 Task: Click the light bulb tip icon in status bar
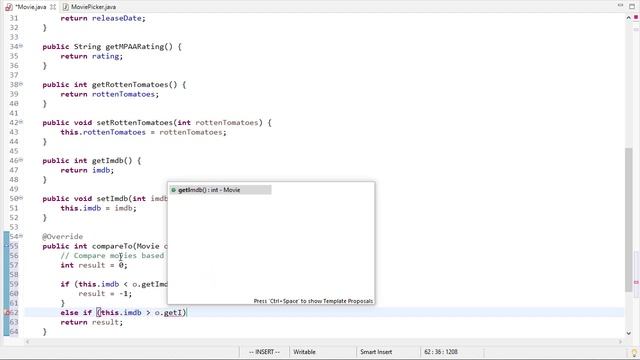635,353
